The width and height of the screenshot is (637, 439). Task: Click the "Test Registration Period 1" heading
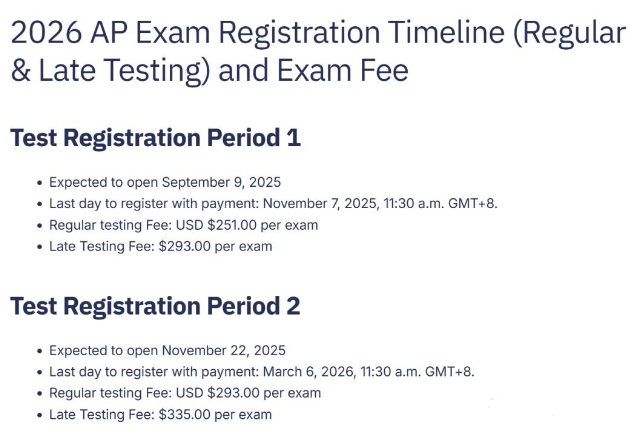155,138
